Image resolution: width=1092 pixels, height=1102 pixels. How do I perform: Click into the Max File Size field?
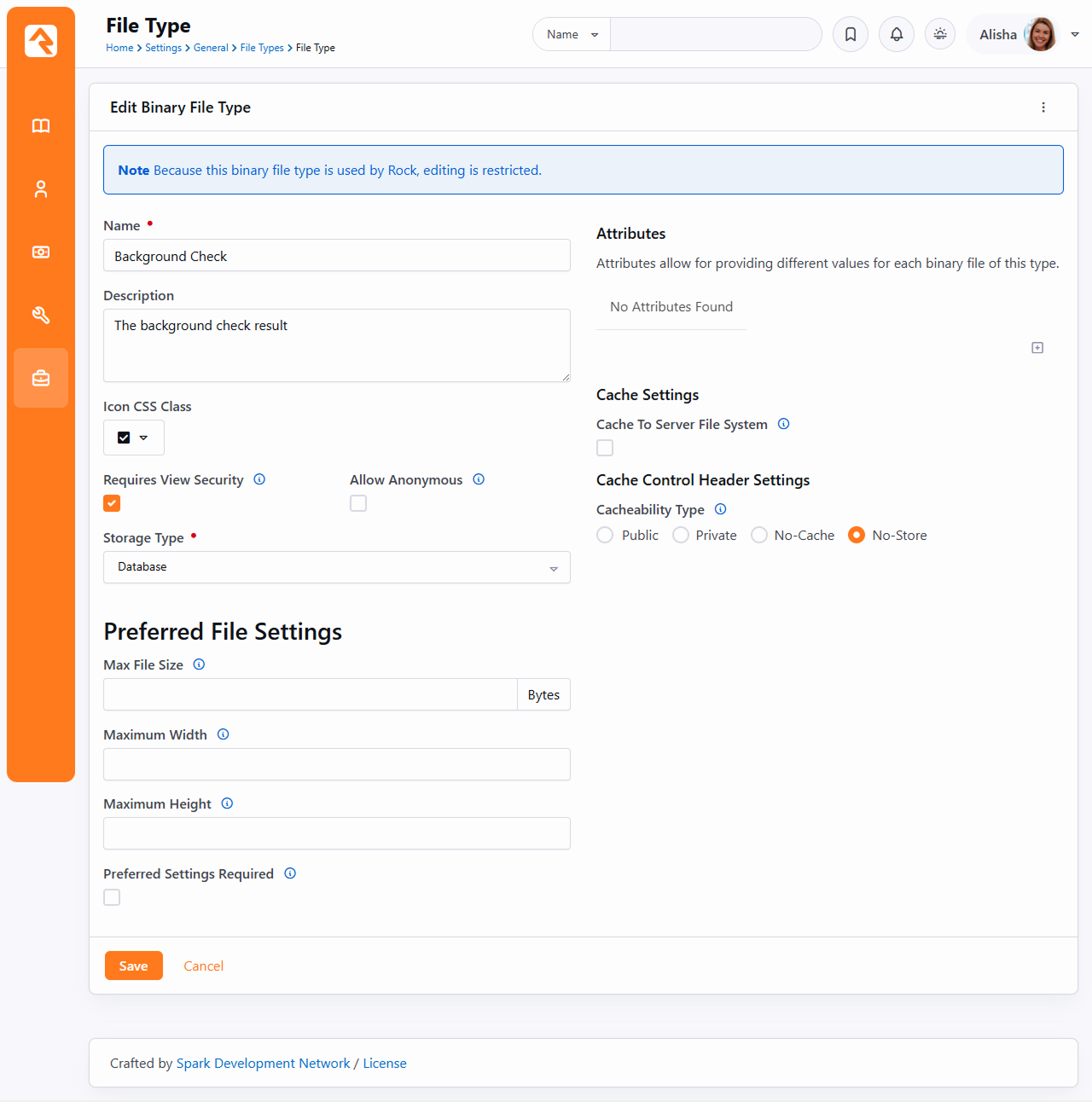310,694
